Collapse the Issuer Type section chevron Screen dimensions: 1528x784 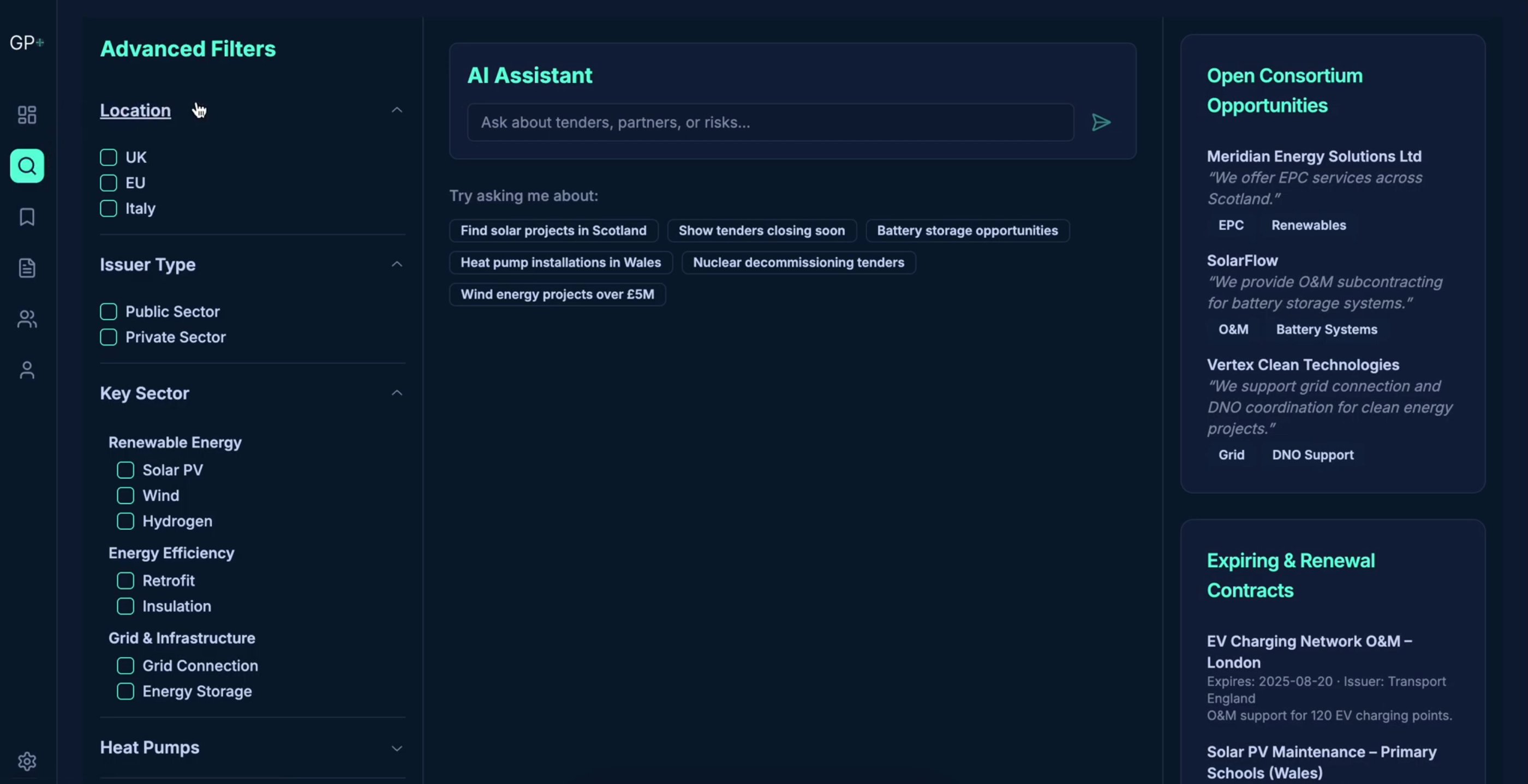click(x=397, y=265)
